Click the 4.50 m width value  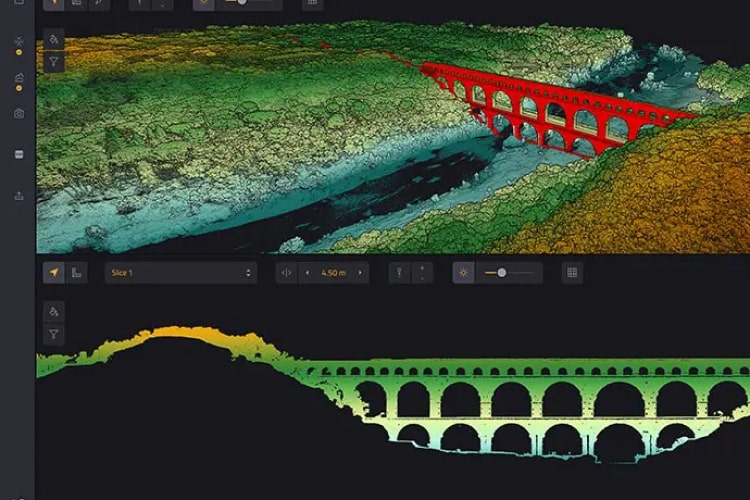[333, 273]
